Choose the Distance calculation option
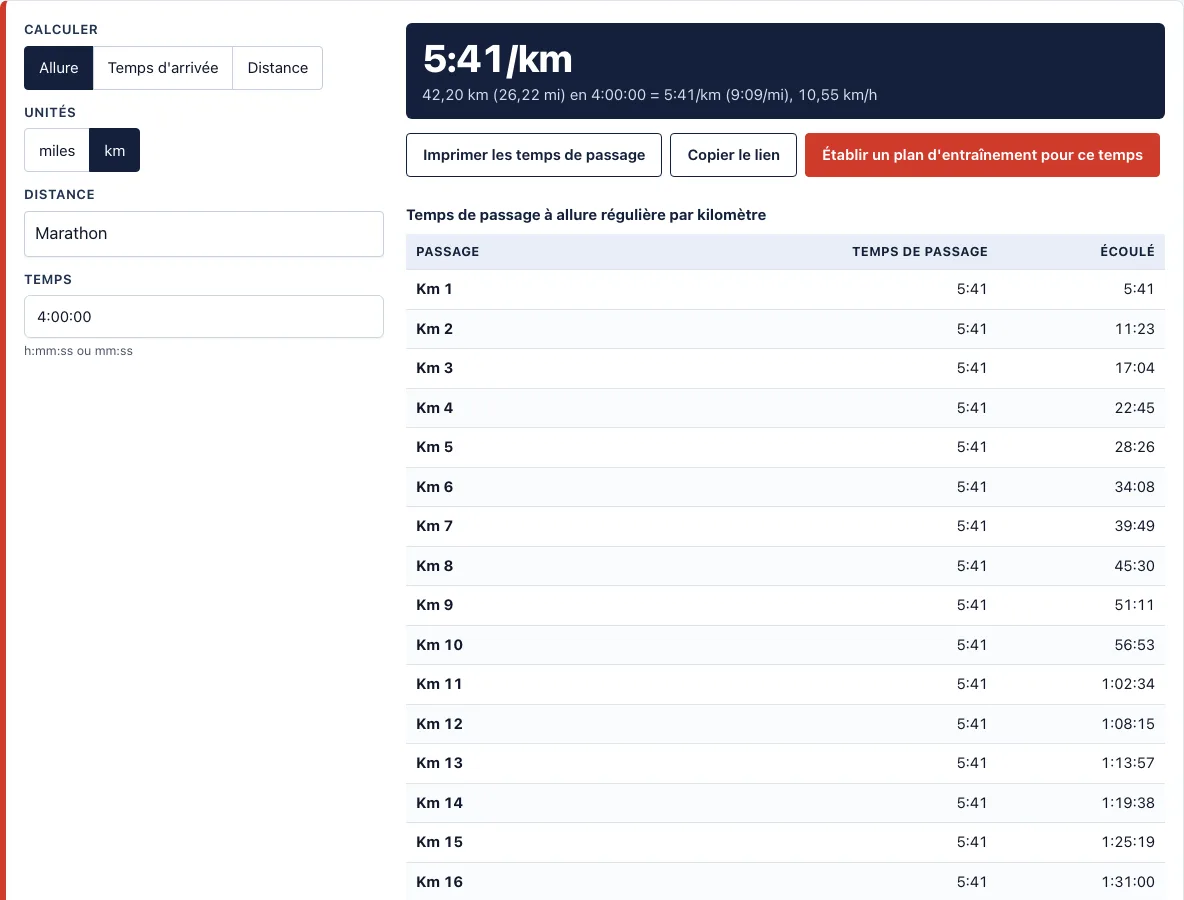1184x900 pixels. (x=277, y=68)
